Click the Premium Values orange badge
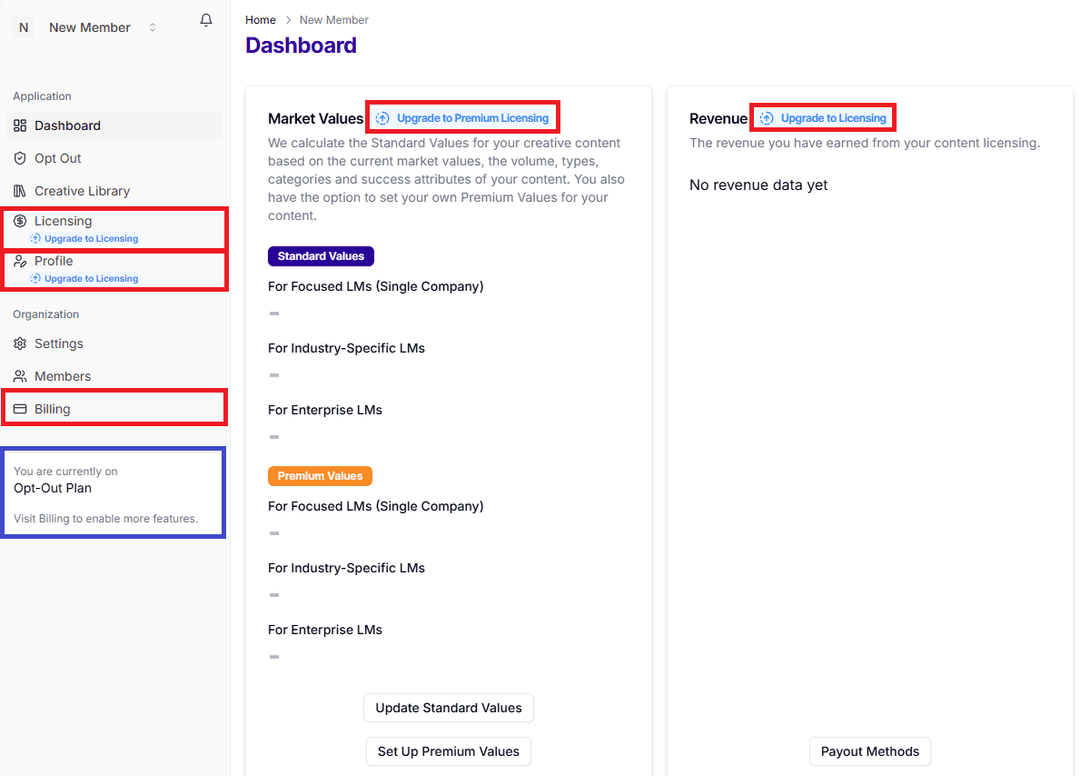Image resolution: width=1080 pixels, height=776 pixels. 320,475
